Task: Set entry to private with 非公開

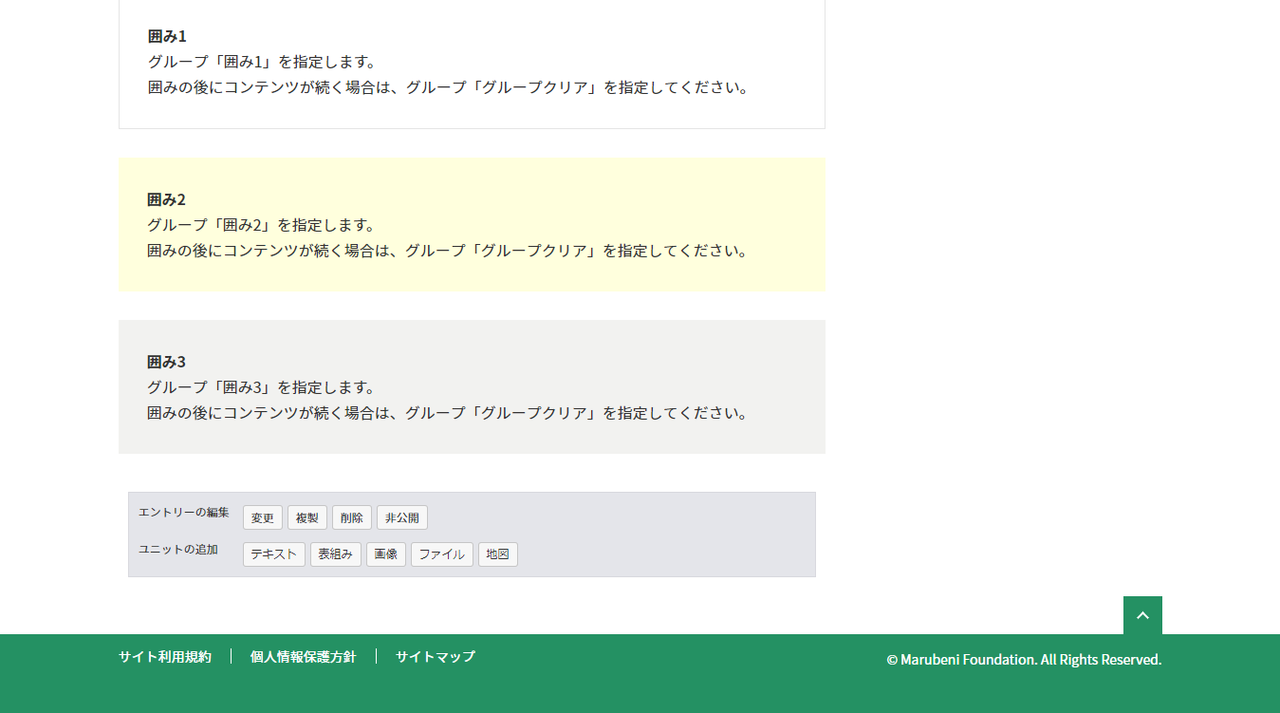Action: click(x=402, y=518)
